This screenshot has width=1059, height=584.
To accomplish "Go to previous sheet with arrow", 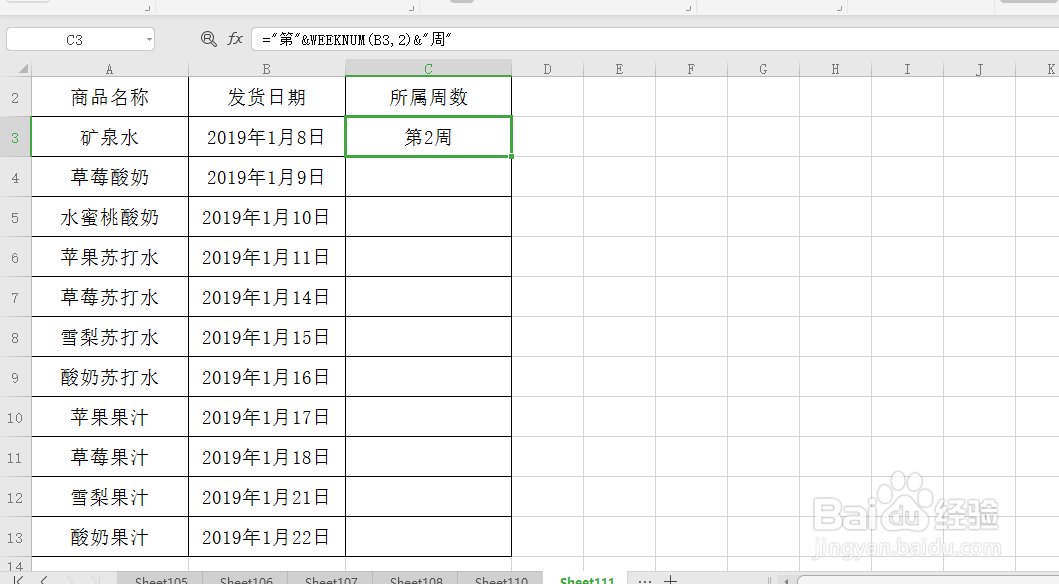I will pyautogui.click(x=44, y=580).
